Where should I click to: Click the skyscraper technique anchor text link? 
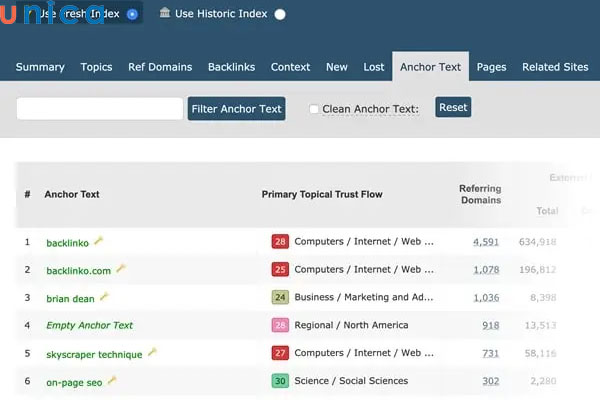click(x=94, y=353)
